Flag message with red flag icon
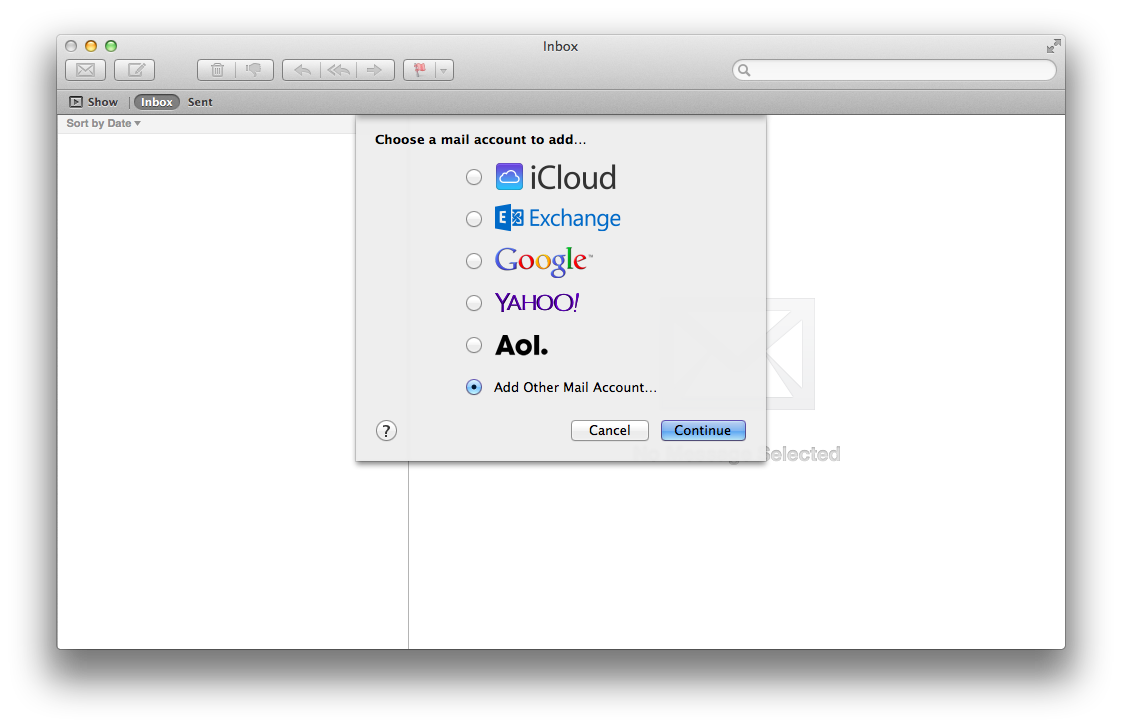The width and height of the screenshot is (1122, 728). coord(420,70)
